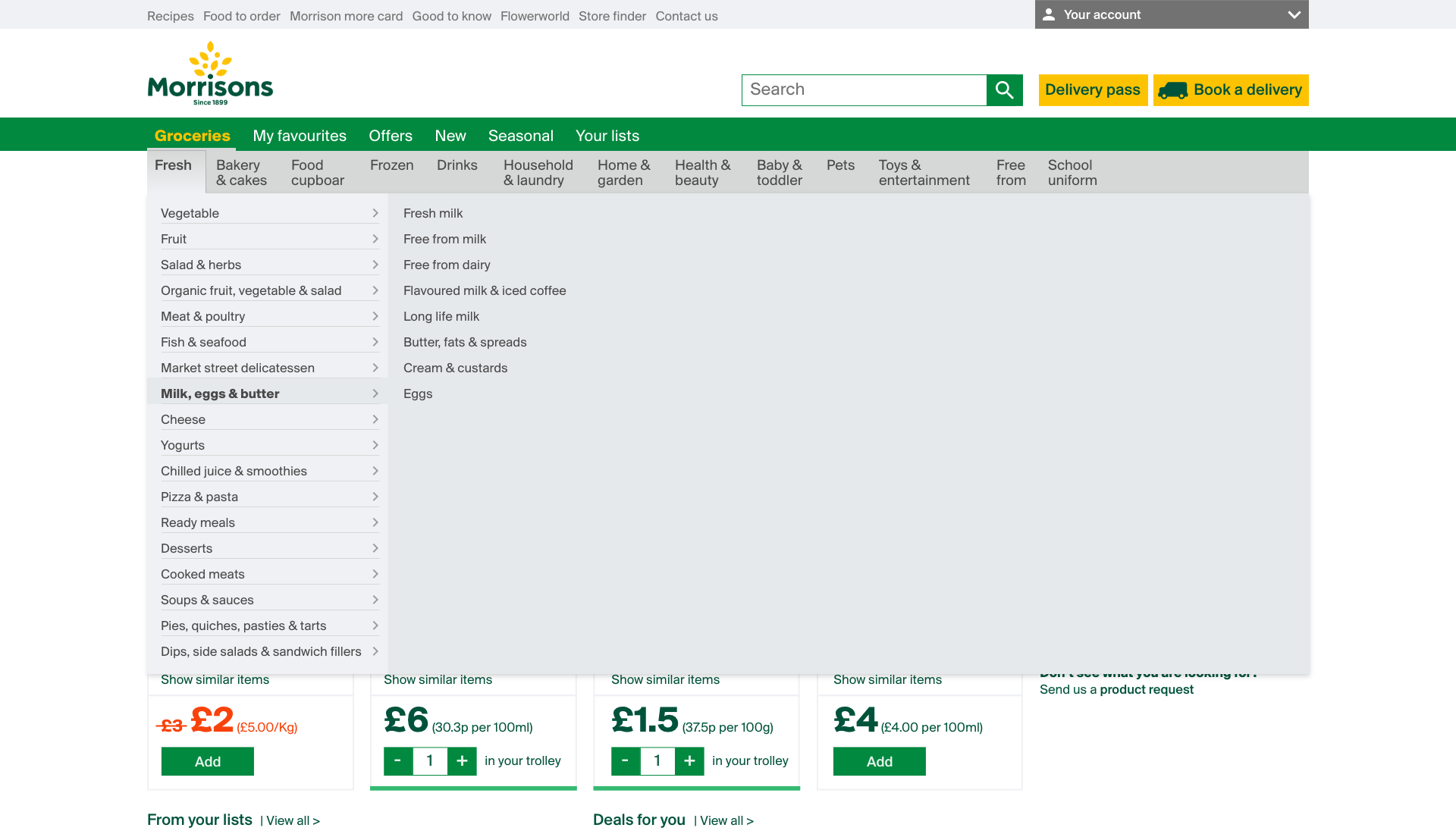
Task: Increase quantity of the £6 item
Action: (462, 760)
